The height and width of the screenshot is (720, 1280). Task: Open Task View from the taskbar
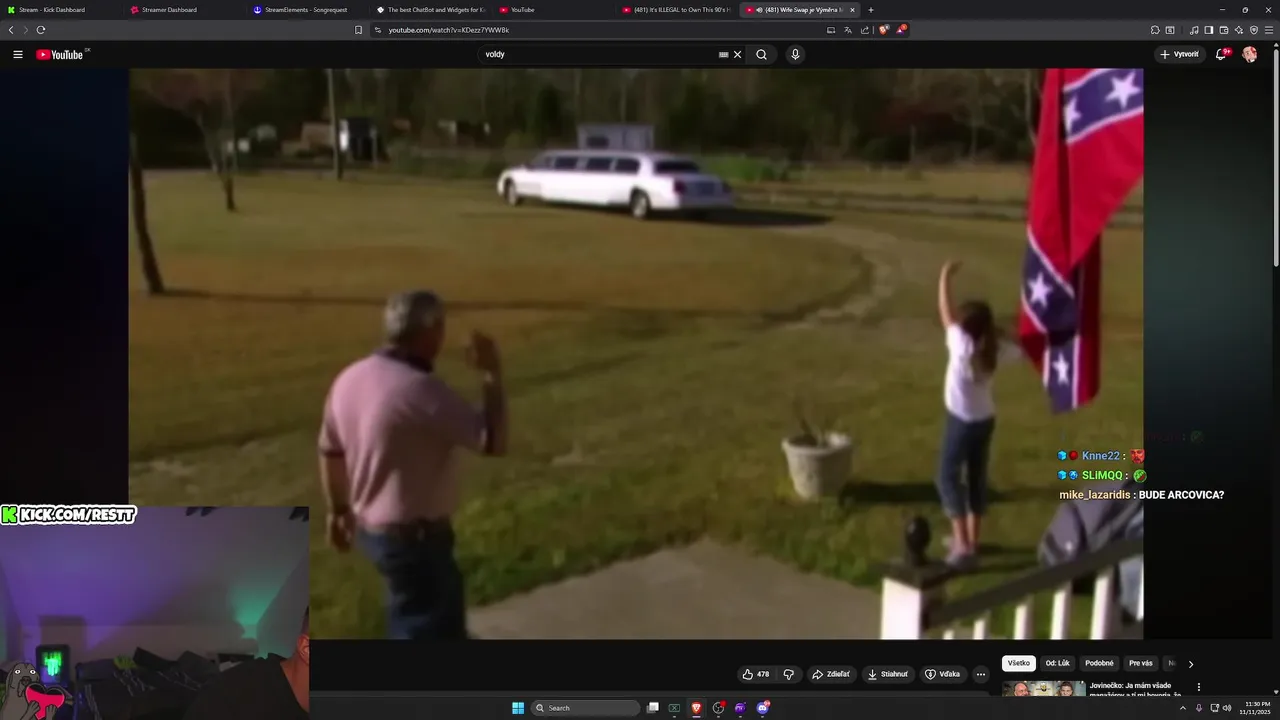pos(653,708)
